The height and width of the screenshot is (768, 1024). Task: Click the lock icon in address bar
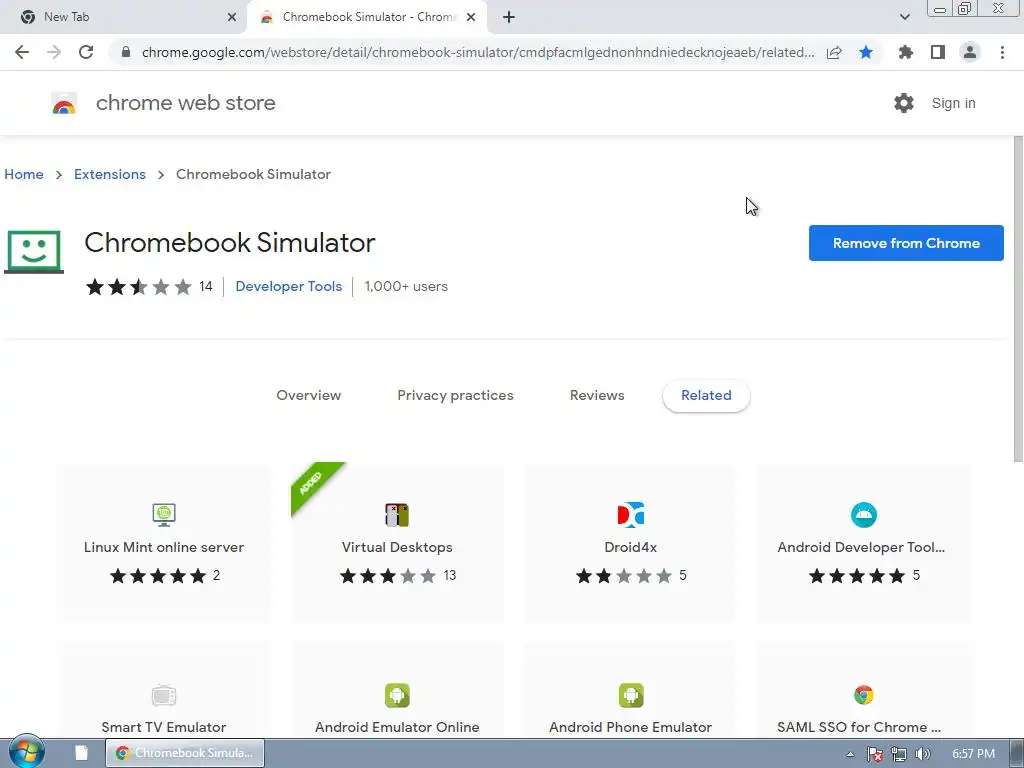(126, 52)
